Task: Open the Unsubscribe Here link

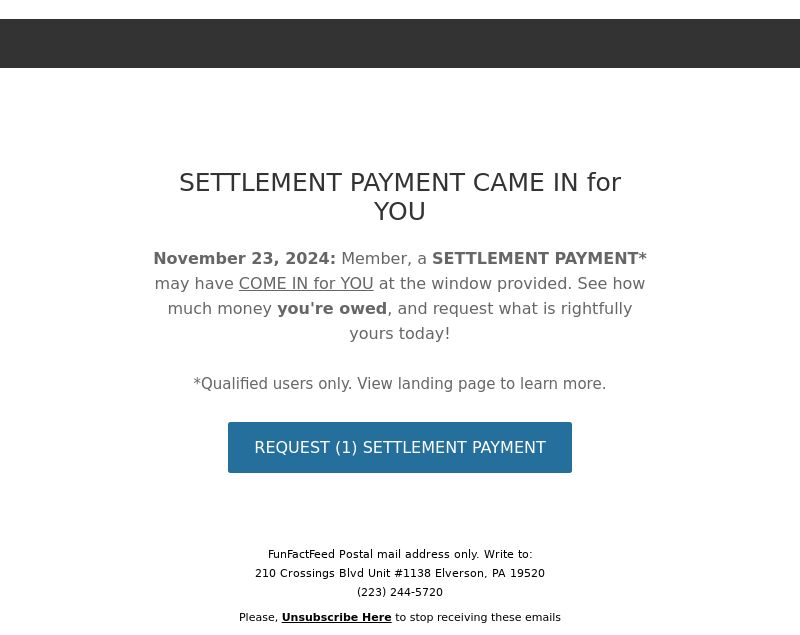Action: click(x=336, y=617)
